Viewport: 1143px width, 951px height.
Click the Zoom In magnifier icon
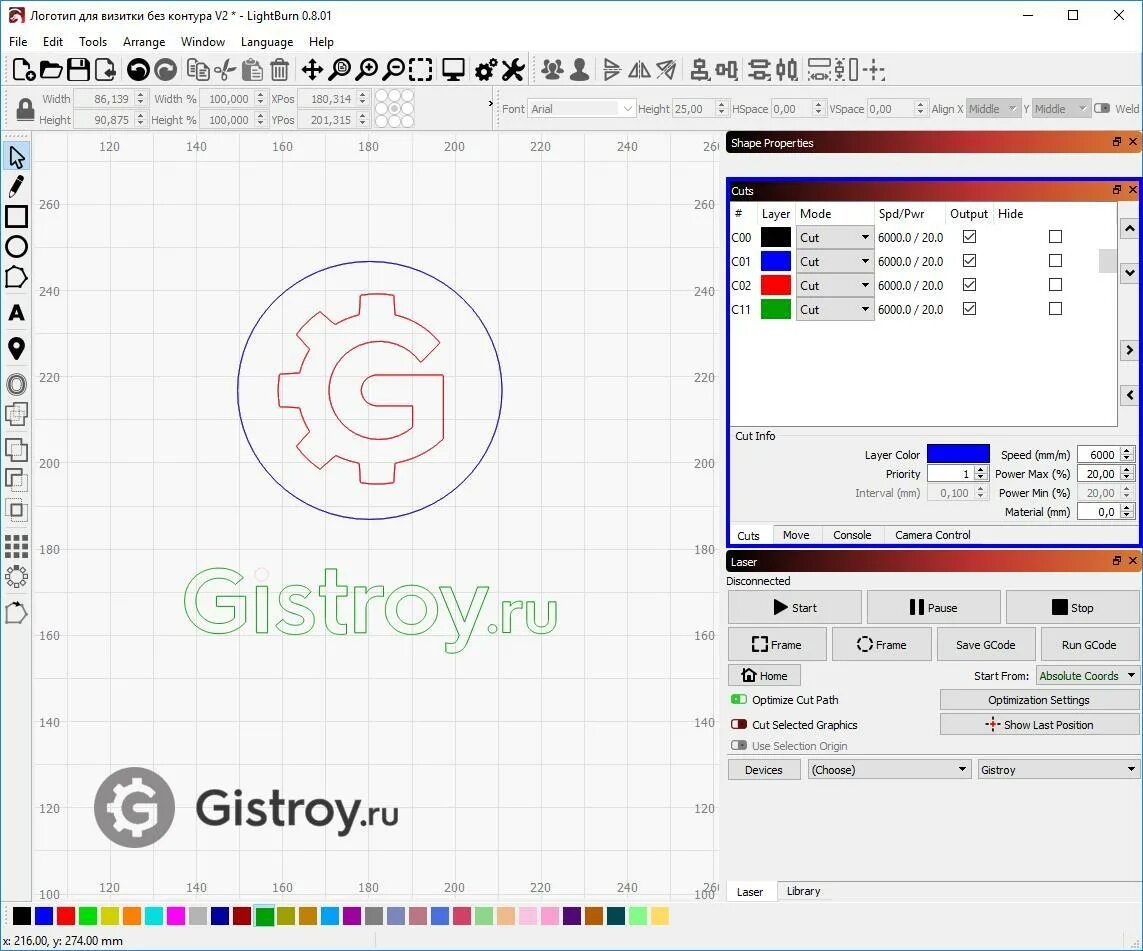pyautogui.click(x=367, y=70)
